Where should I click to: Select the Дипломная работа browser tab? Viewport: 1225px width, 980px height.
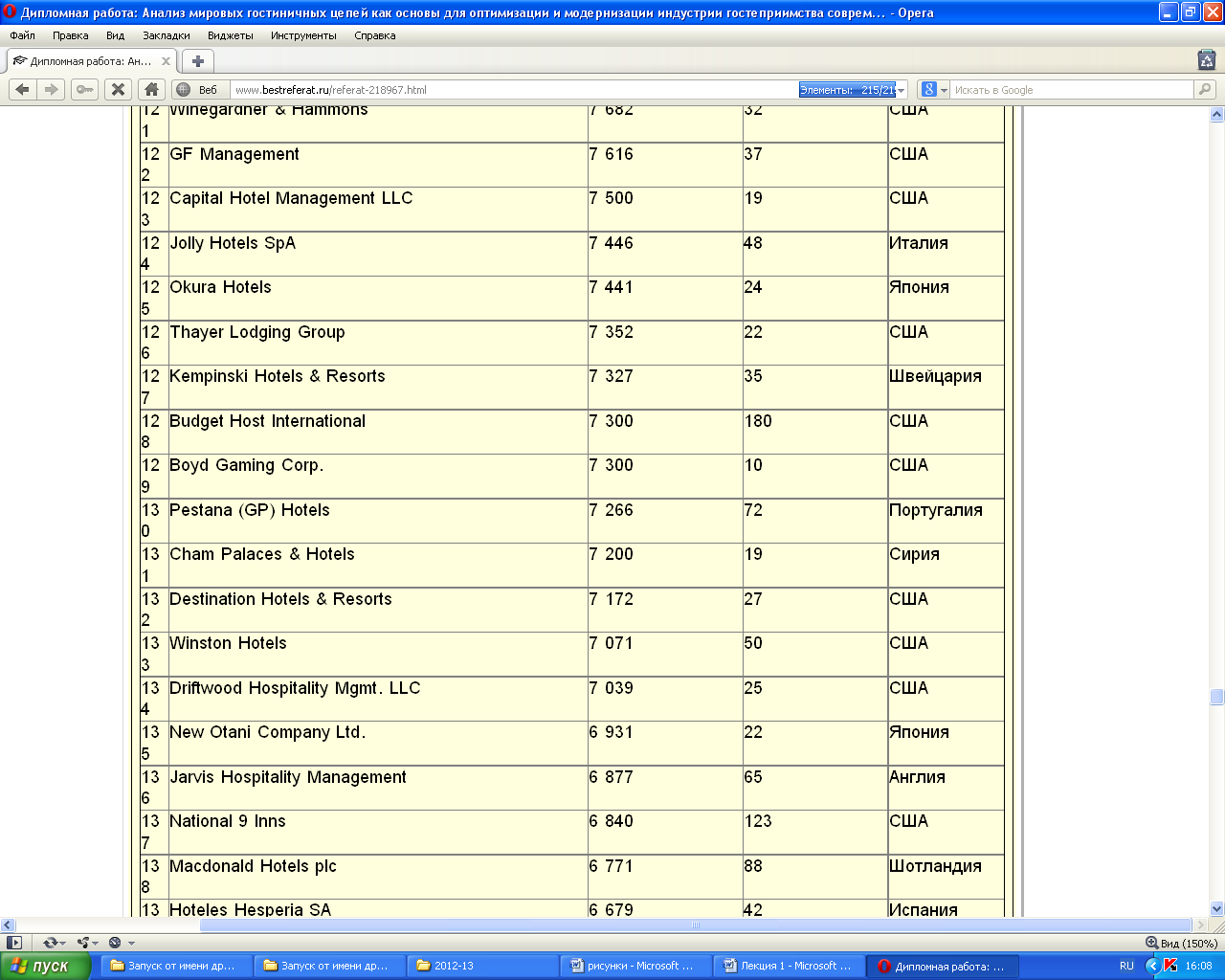coord(92,61)
